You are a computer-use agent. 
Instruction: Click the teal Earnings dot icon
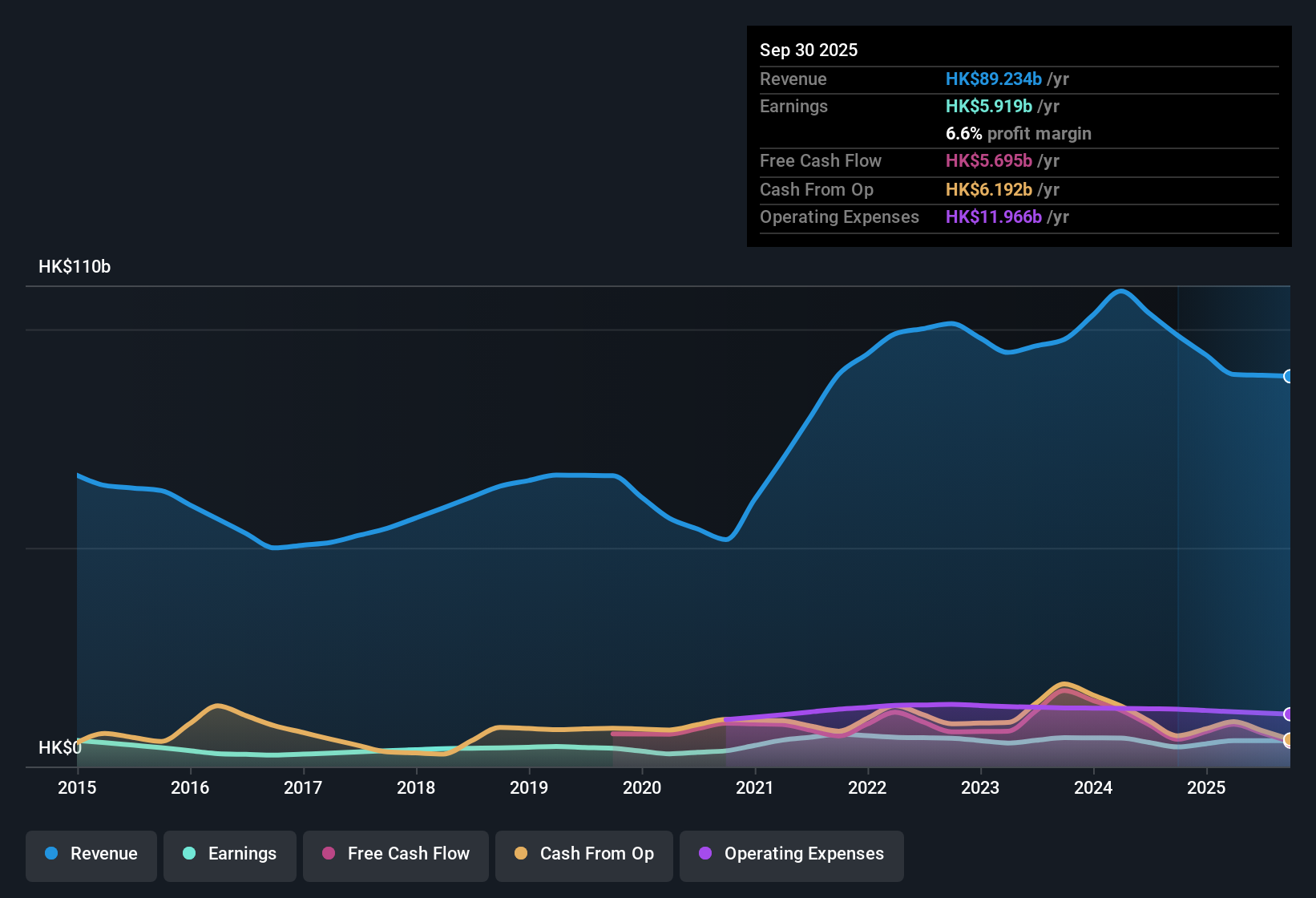[x=189, y=854]
